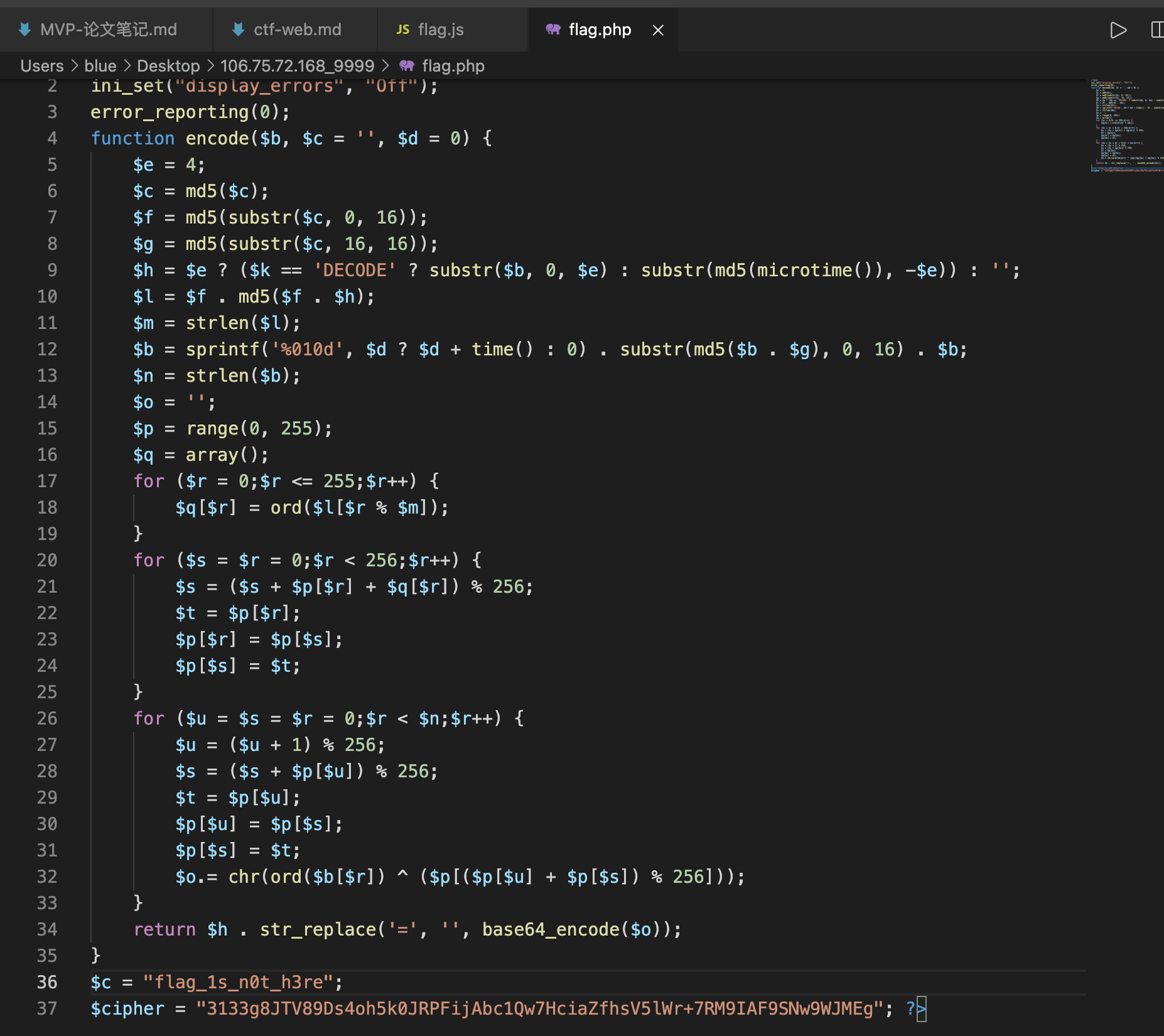This screenshot has width=1164, height=1036.
Task: Click the '%010d' format string
Action: coord(307,349)
